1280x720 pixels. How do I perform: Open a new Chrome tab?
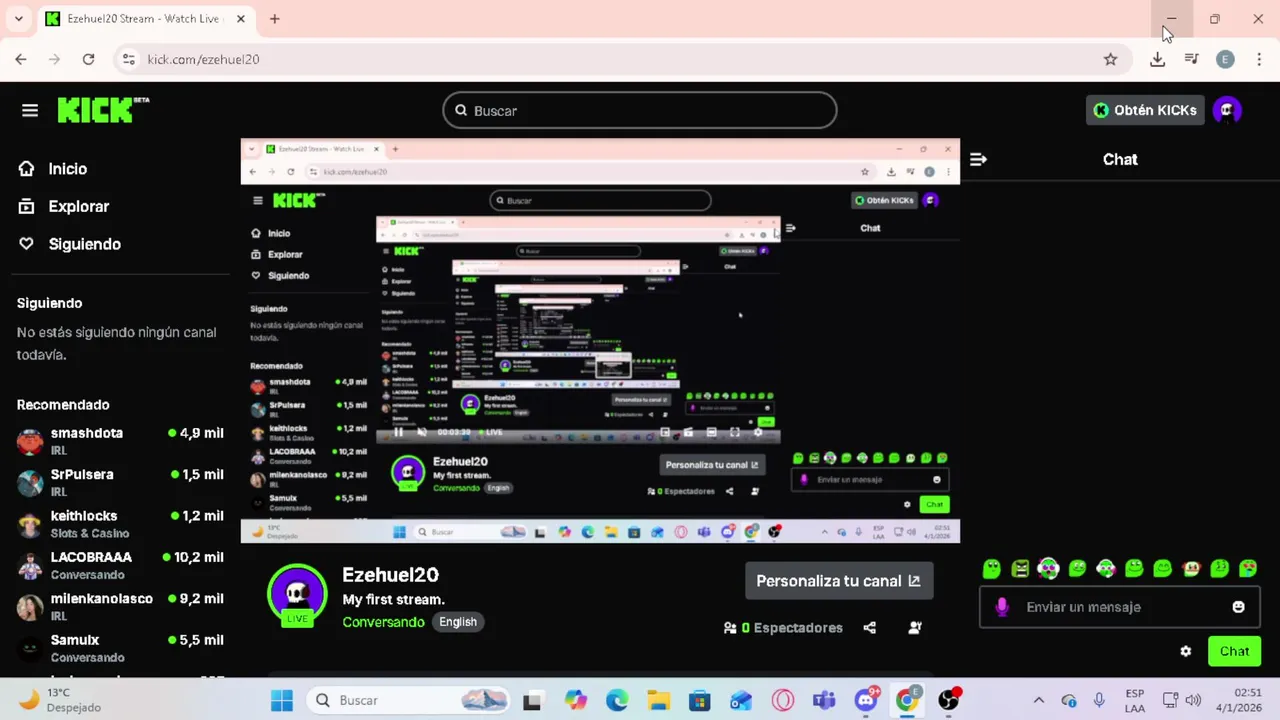pos(274,19)
